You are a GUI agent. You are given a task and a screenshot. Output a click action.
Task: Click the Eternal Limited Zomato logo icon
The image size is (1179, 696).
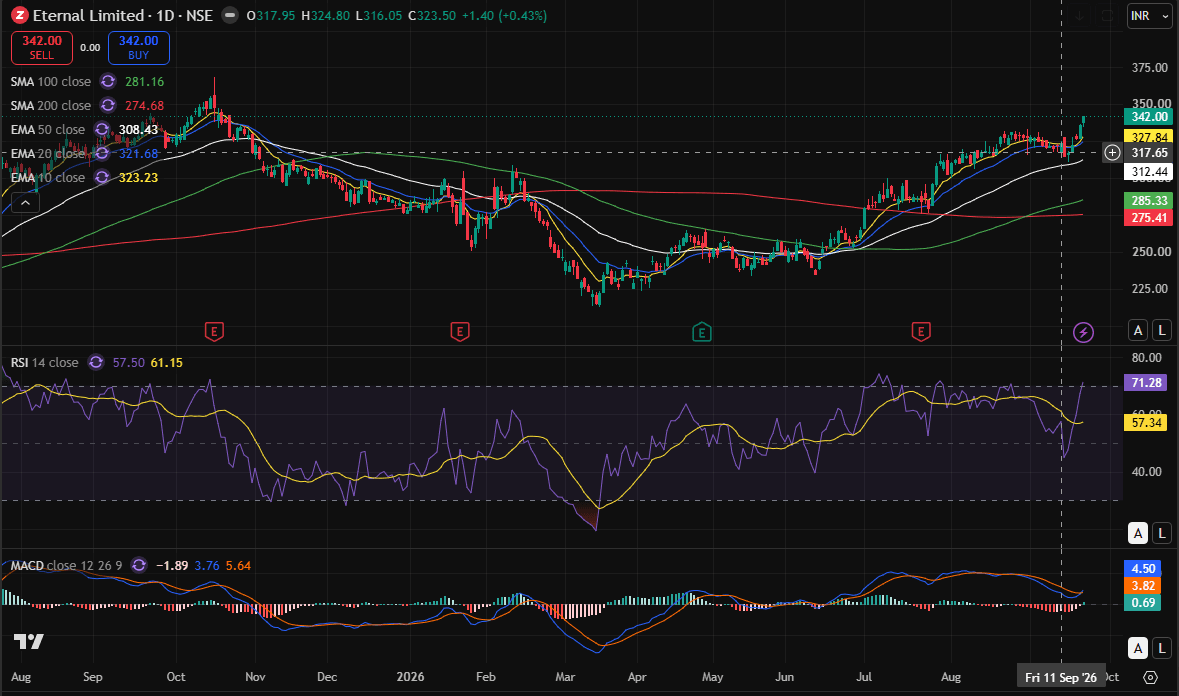tap(20, 15)
